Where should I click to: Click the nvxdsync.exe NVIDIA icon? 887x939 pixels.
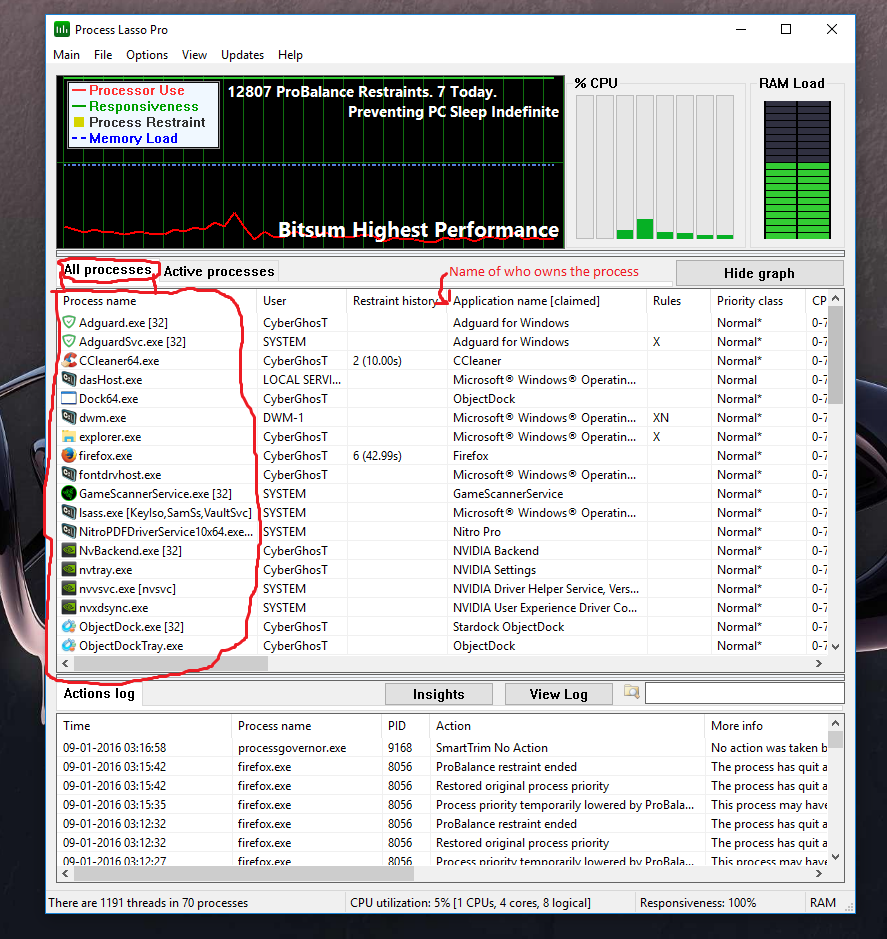(x=69, y=607)
